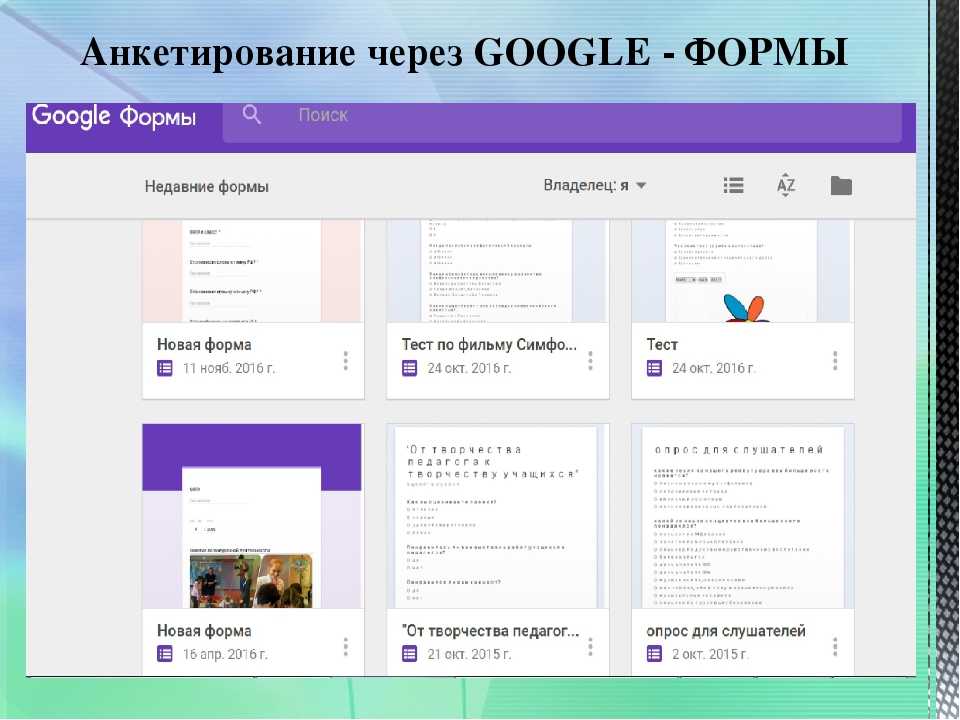Expand the Владелец: я owner filter
Viewport: 960px width, 720px height.
[594, 185]
